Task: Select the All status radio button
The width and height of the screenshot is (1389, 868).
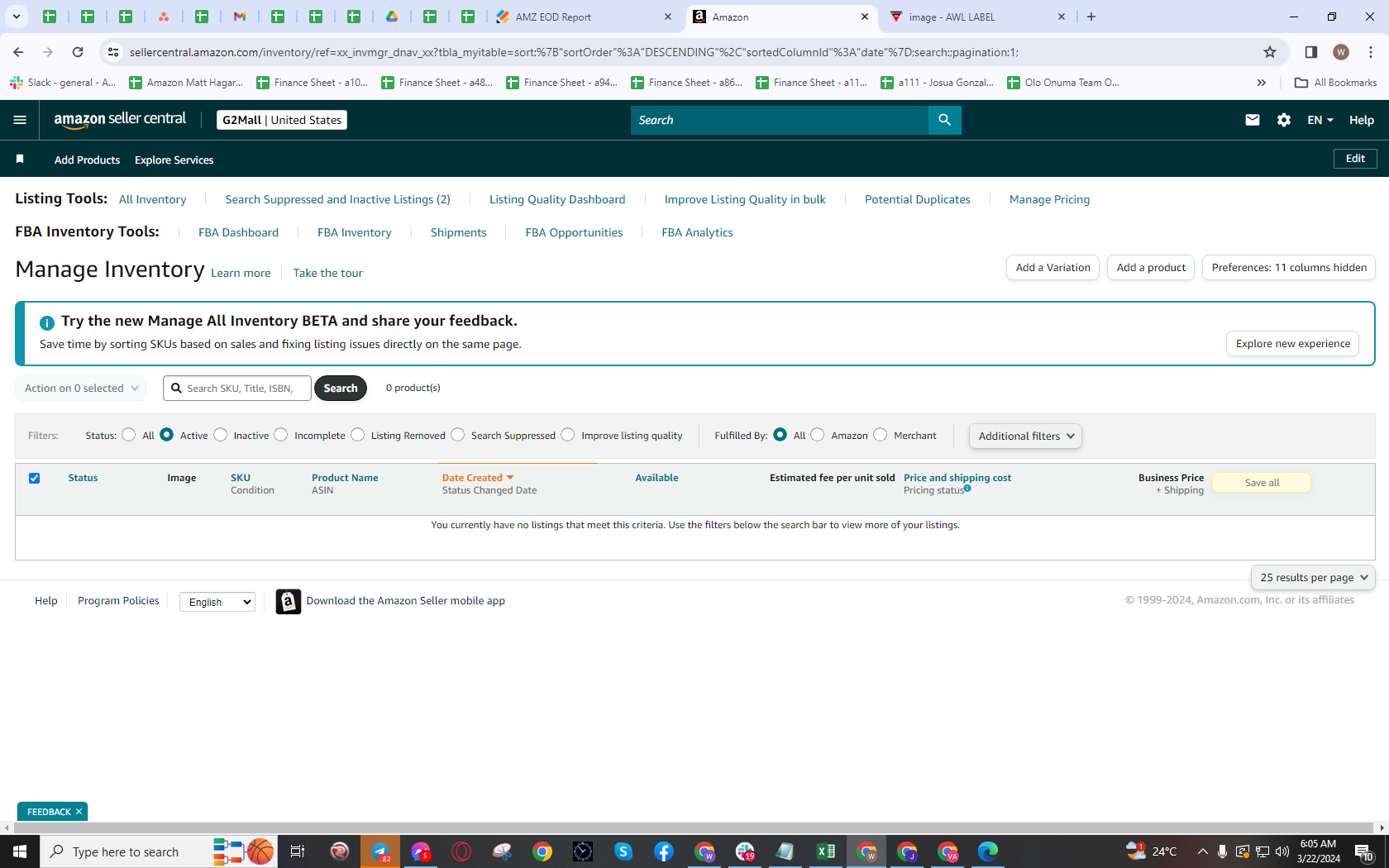Action: [129, 435]
